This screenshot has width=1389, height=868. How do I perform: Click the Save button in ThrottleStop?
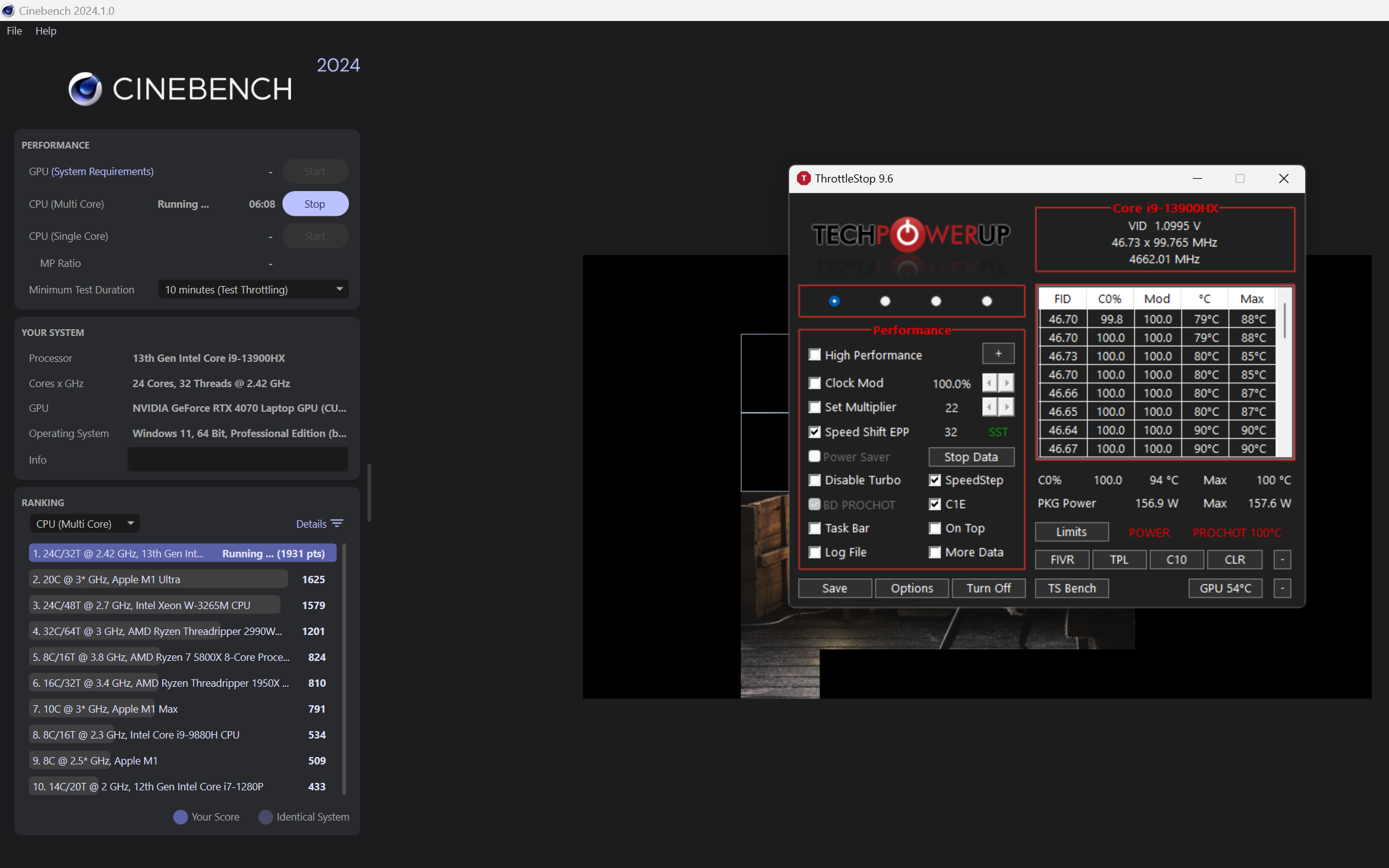835,588
